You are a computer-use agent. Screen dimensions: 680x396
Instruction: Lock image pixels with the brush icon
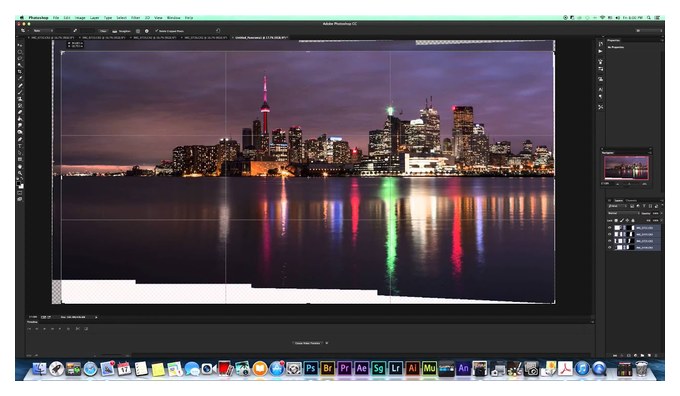click(622, 221)
